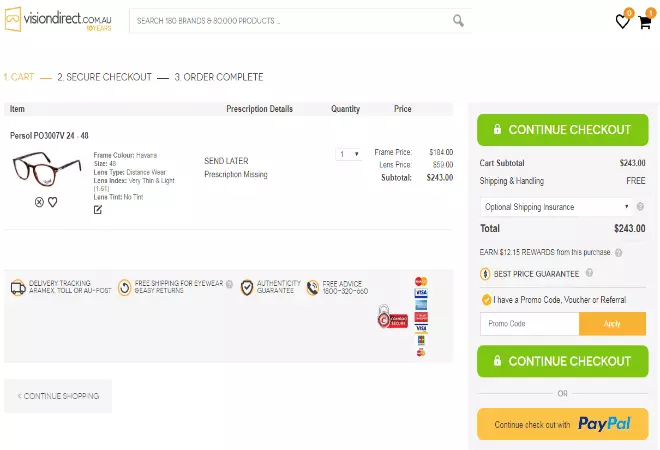Click the Lens Price $59.00 value
Image resolution: width=660 pixels, height=450 pixels.
point(443,165)
